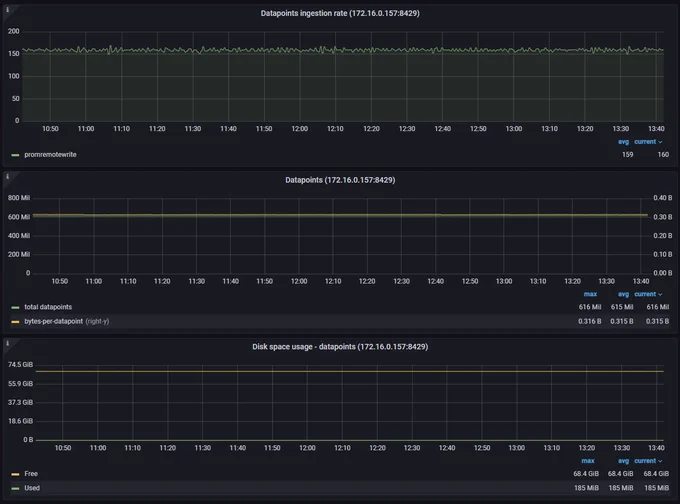The image size is (680, 504).
Task: Sort Disk space legend by avg
Action: coord(623,461)
